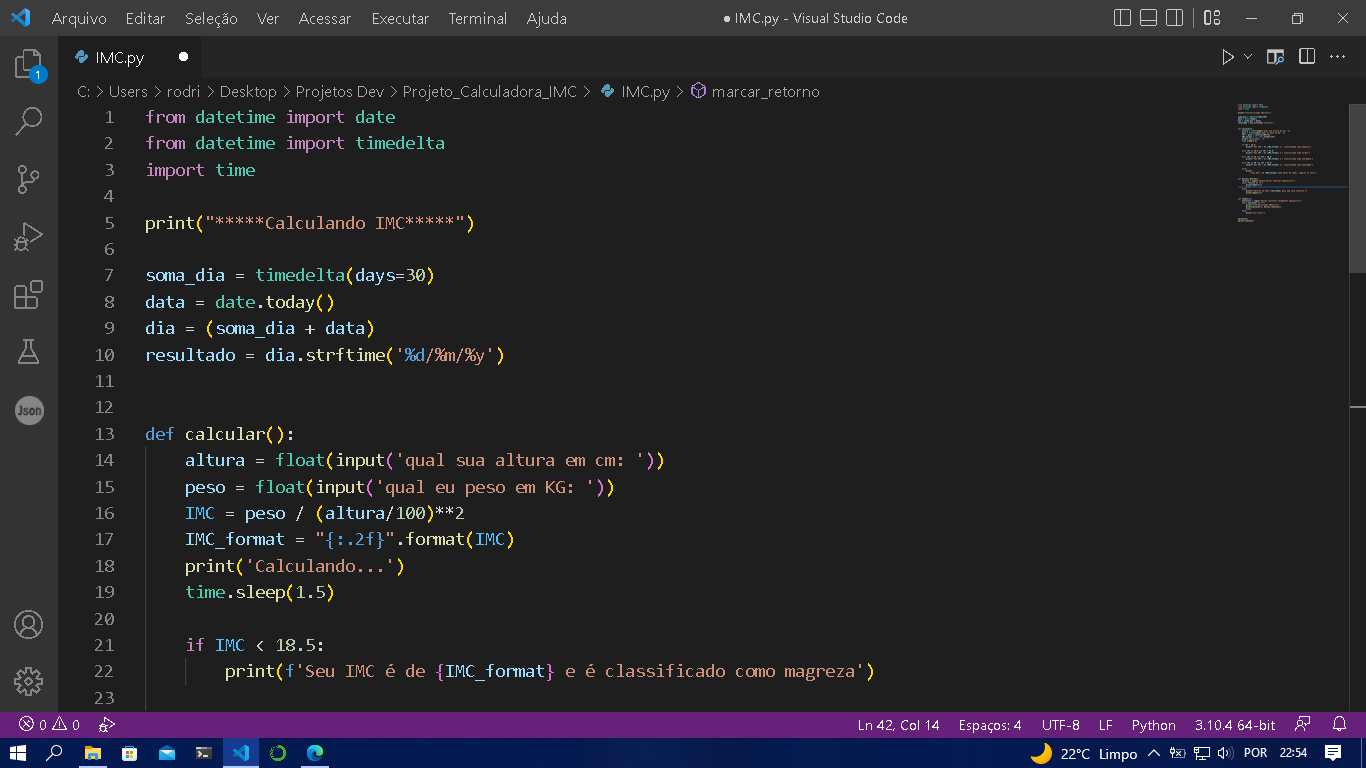This screenshot has height=768, width=1366.
Task: Split the editor to the right
Action: (x=1307, y=57)
